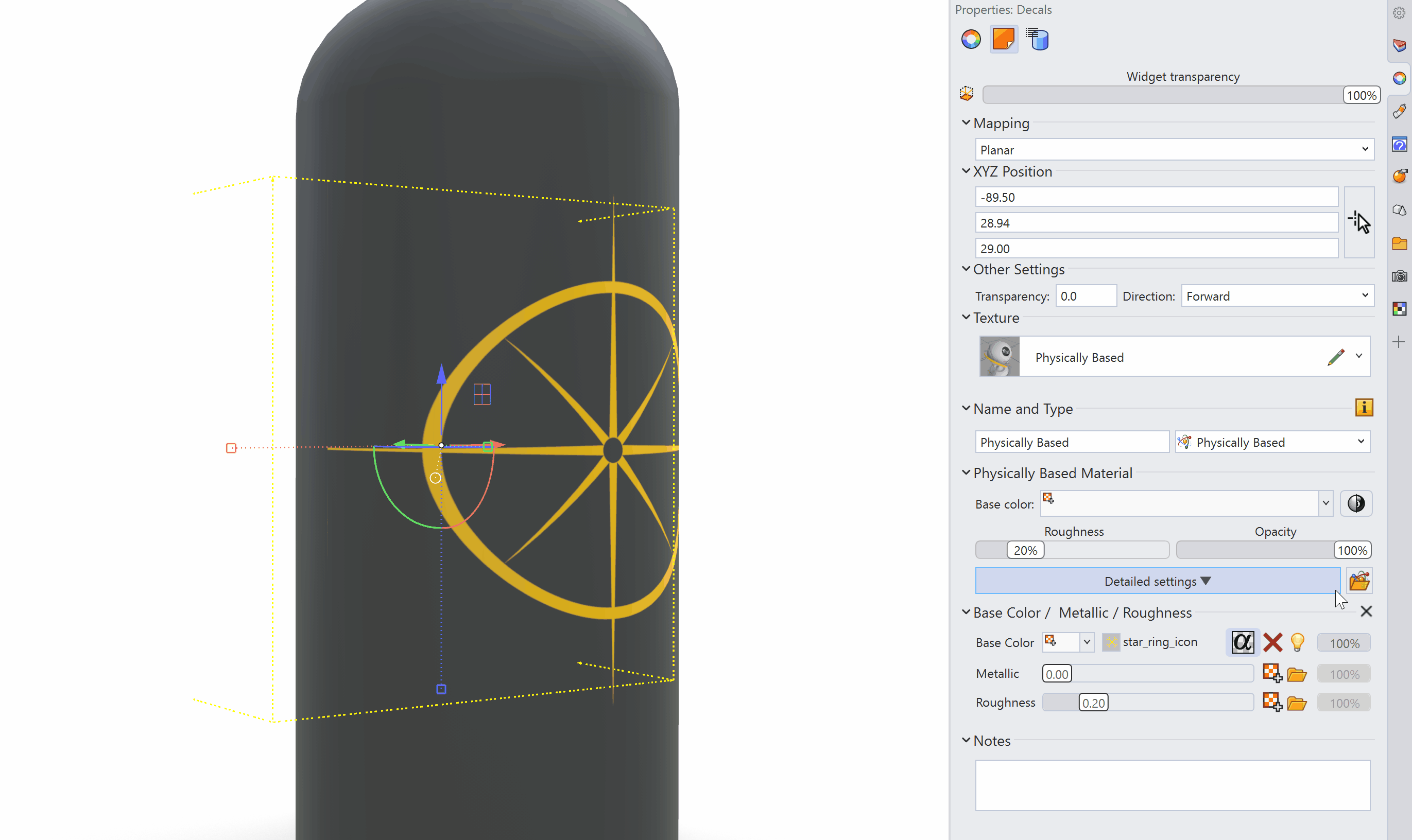Add a new texture for Roughness row
The height and width of the screenshot is (840, 1412).
click(1273, 703)
